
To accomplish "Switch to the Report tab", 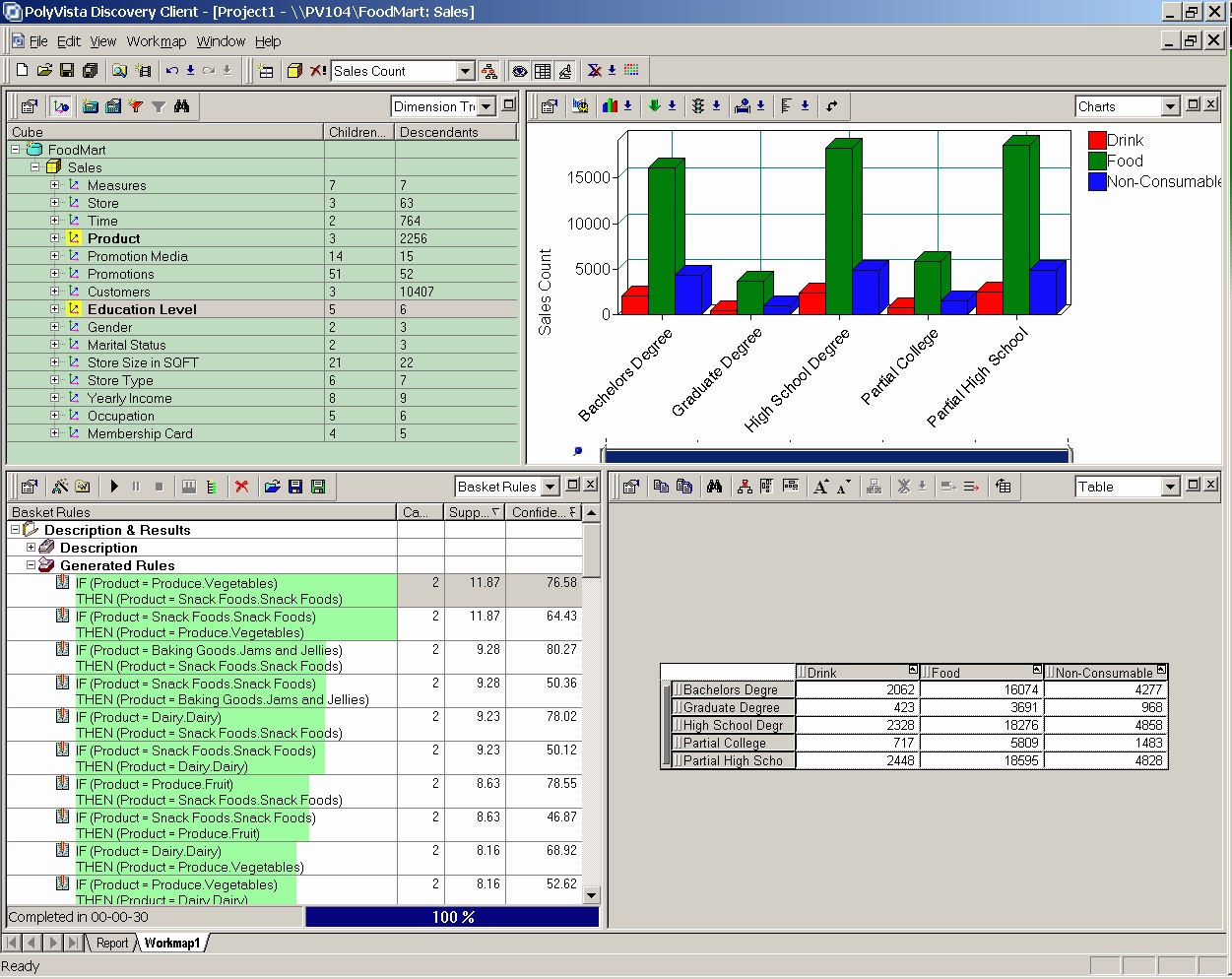I will [x=112, y=944].
